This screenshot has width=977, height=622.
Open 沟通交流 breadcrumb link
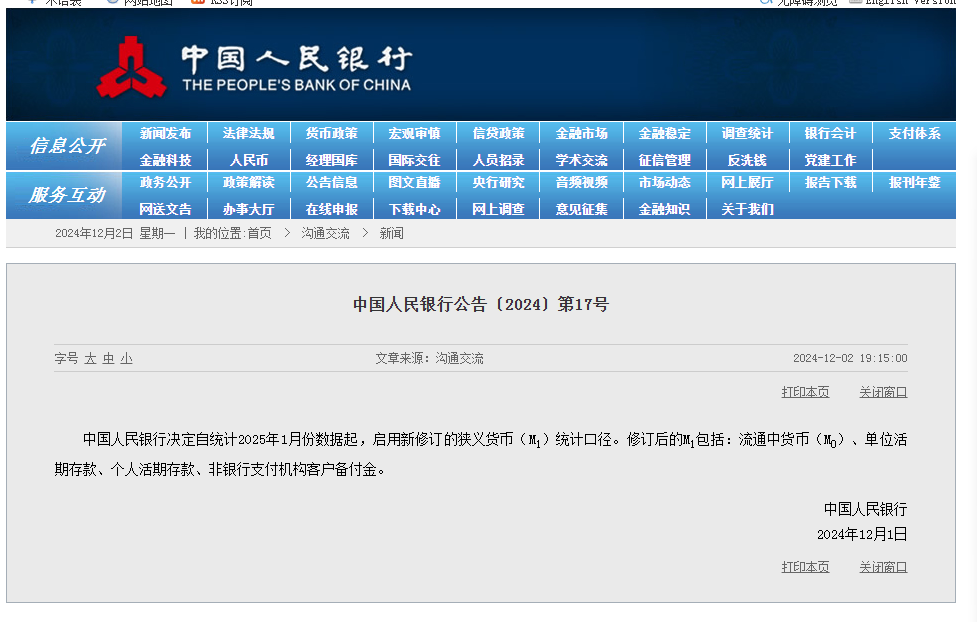pyautogui.click(x=326, y=233)
